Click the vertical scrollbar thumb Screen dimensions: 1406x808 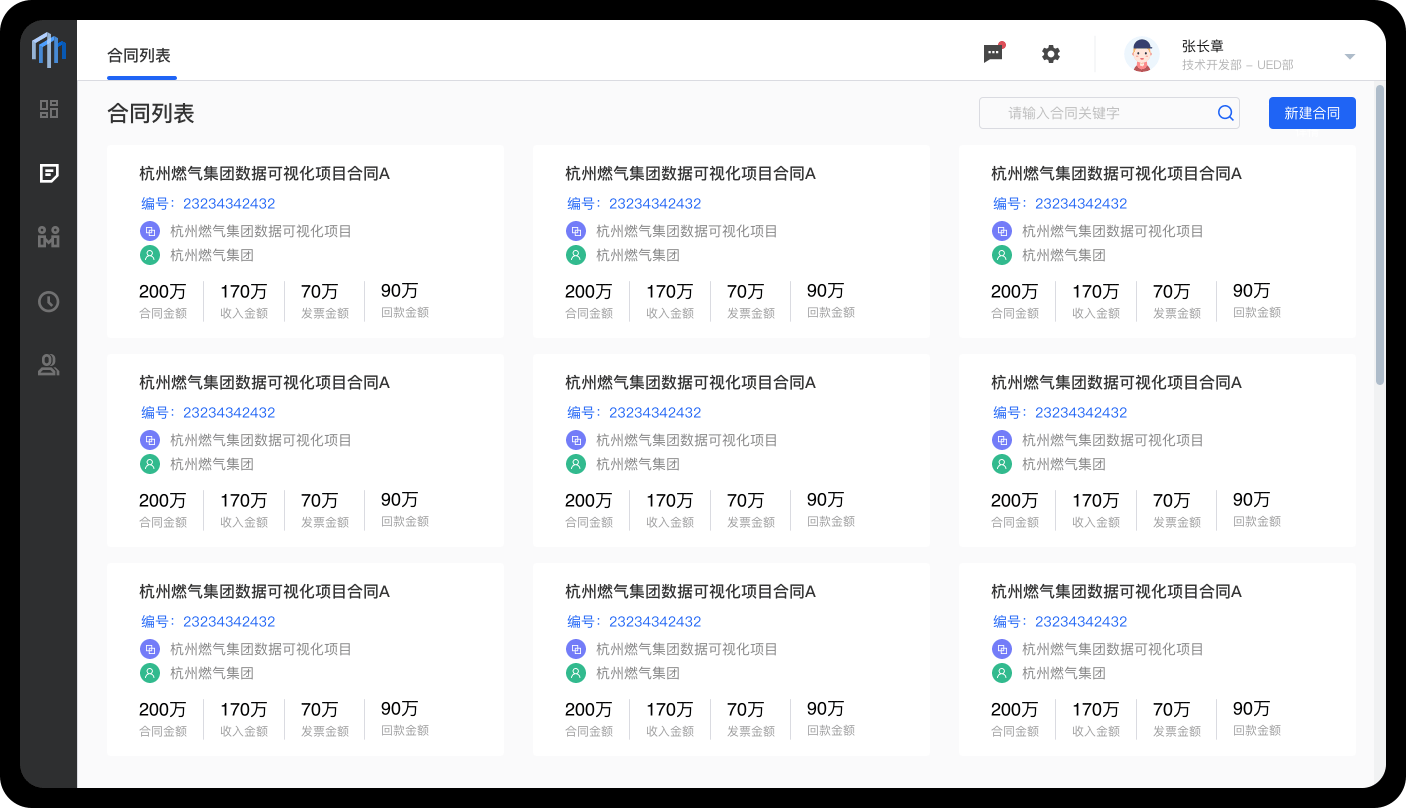tap(1380, 235)
